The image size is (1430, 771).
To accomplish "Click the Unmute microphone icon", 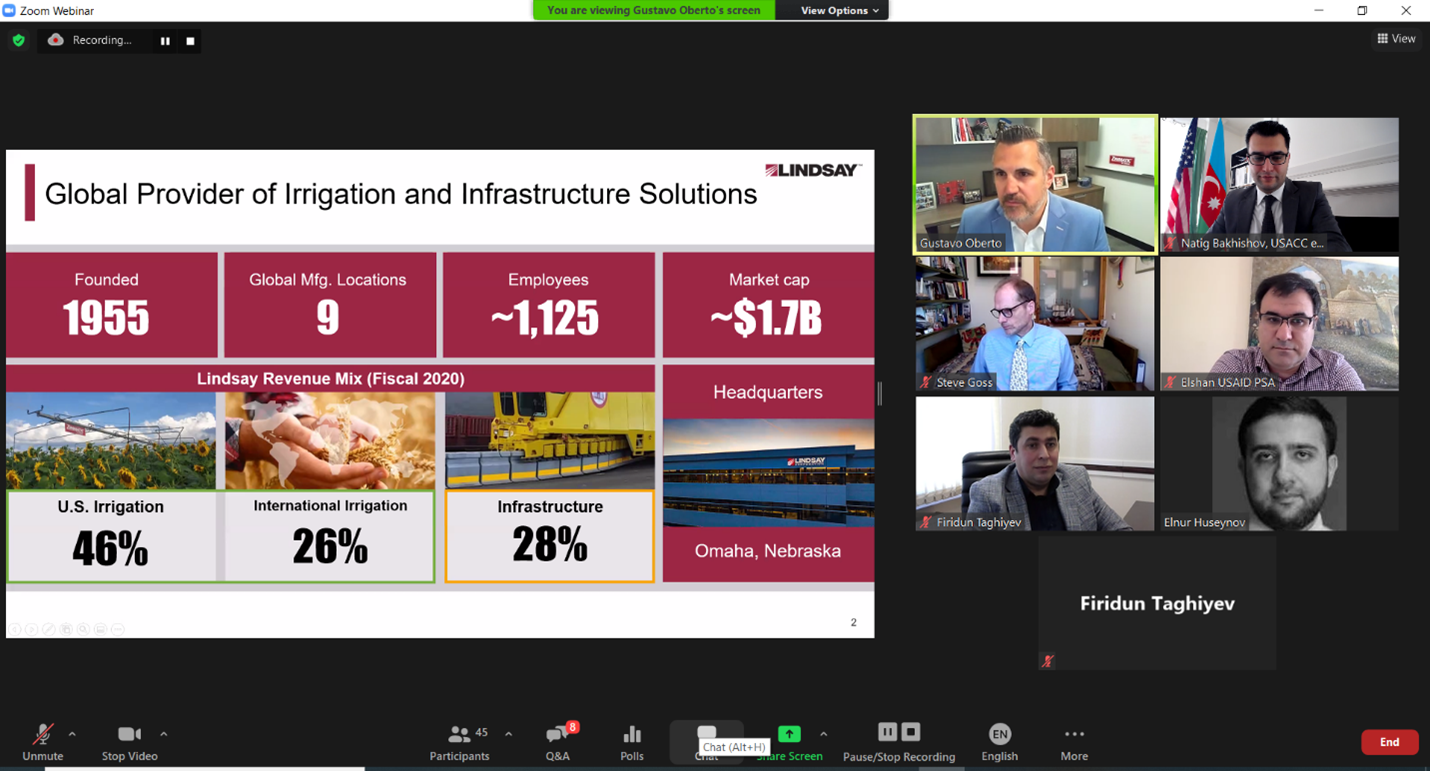I will pyautogui.click(x=42, y=734).
